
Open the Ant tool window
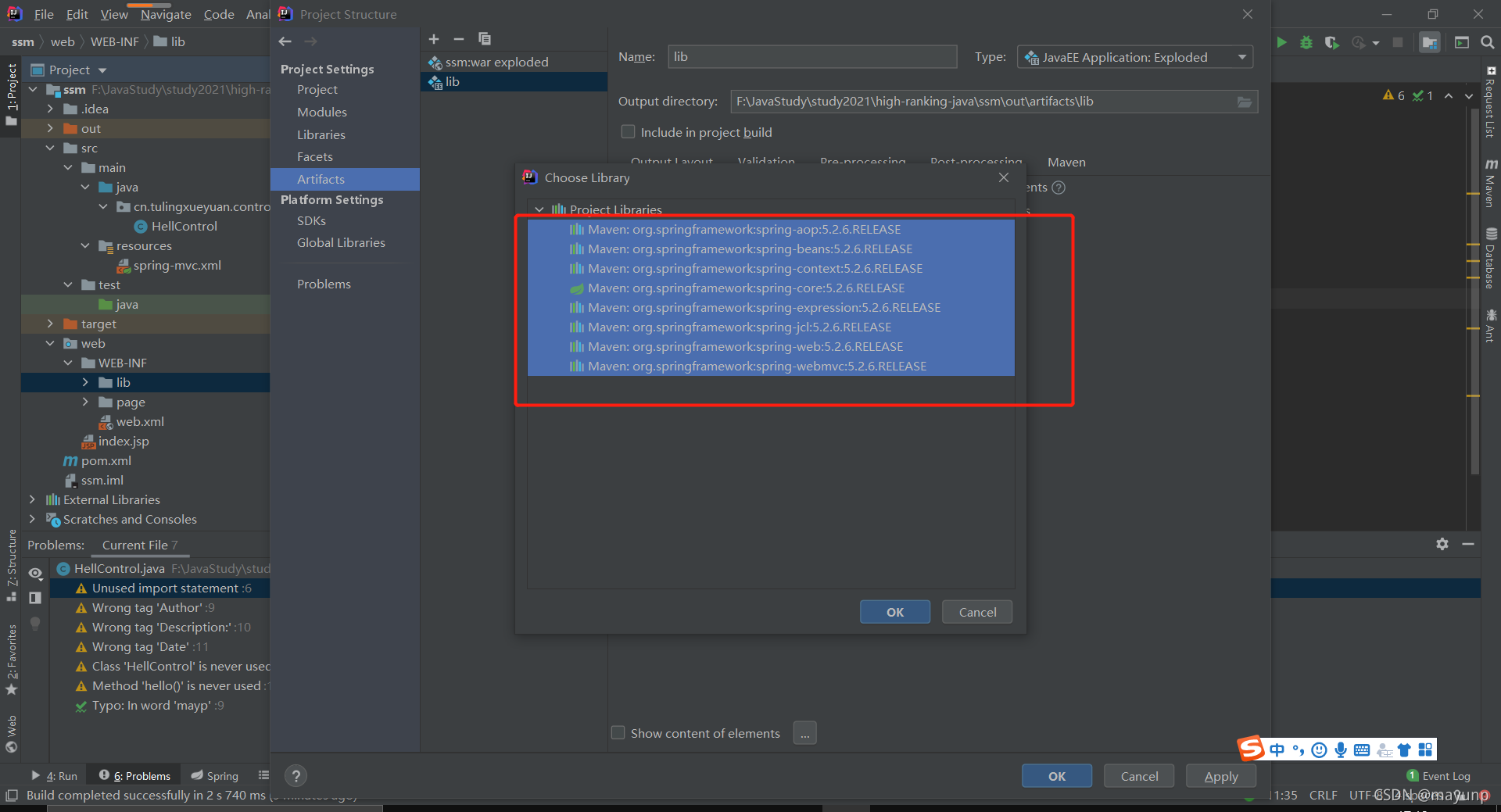point(1491,326)
